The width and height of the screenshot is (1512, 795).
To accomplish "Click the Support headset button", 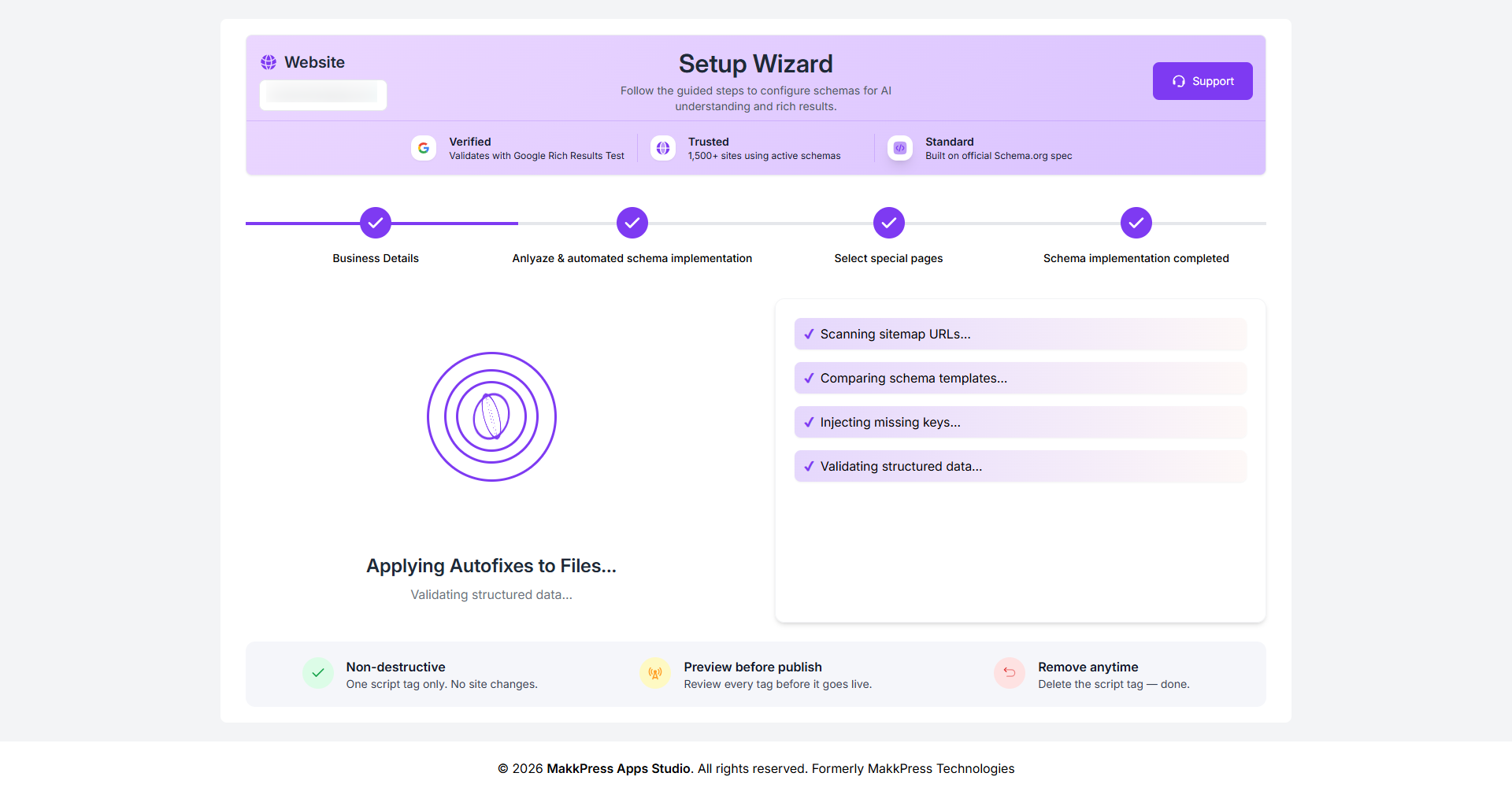I will [x=1202, y=81].
